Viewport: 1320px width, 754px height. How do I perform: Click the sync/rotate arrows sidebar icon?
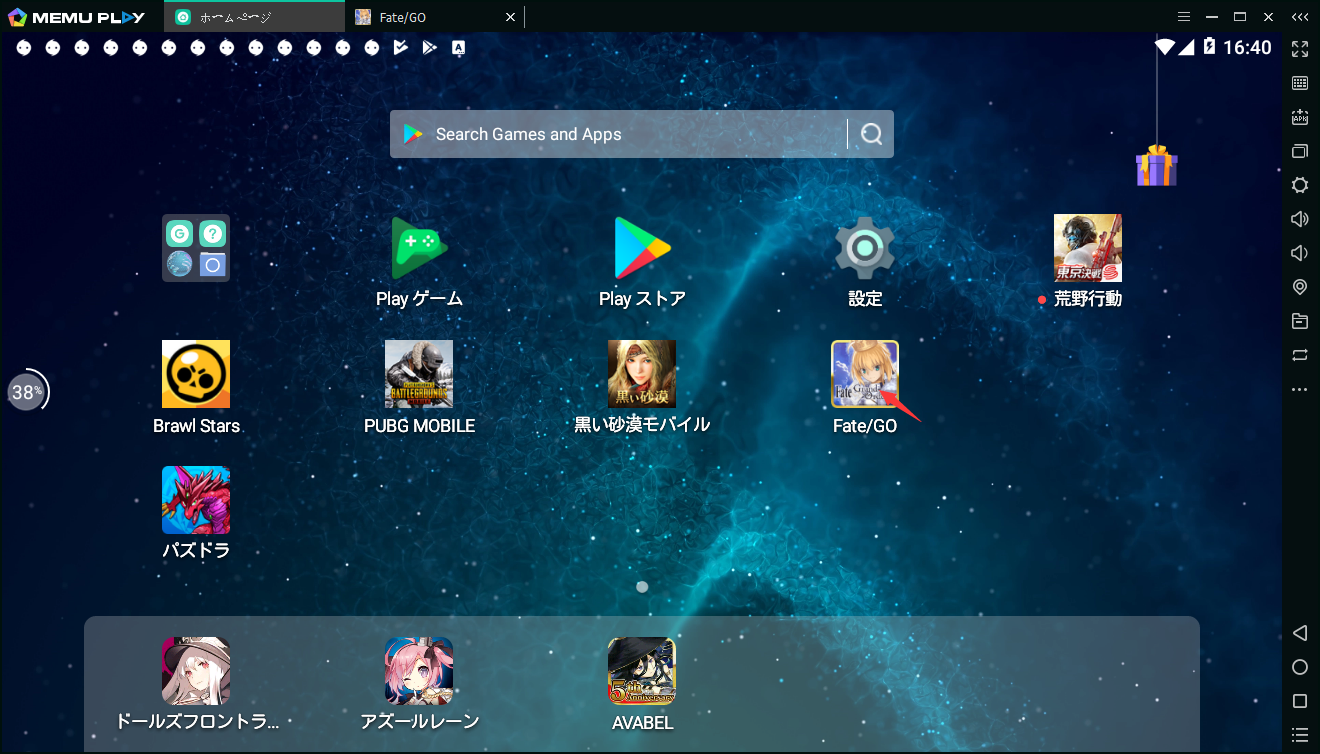[1300, 355]
